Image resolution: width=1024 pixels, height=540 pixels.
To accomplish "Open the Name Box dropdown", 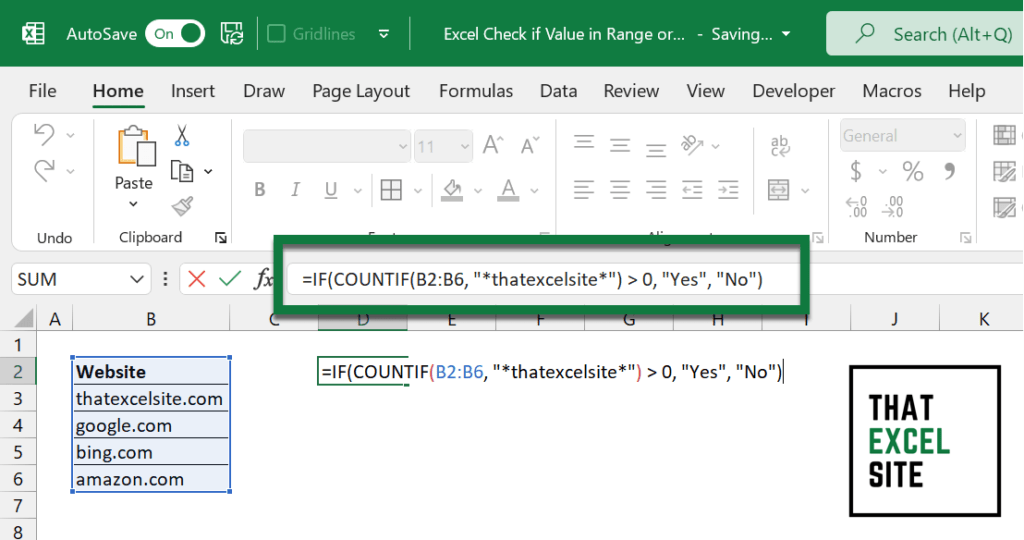I will pos(136,280).
